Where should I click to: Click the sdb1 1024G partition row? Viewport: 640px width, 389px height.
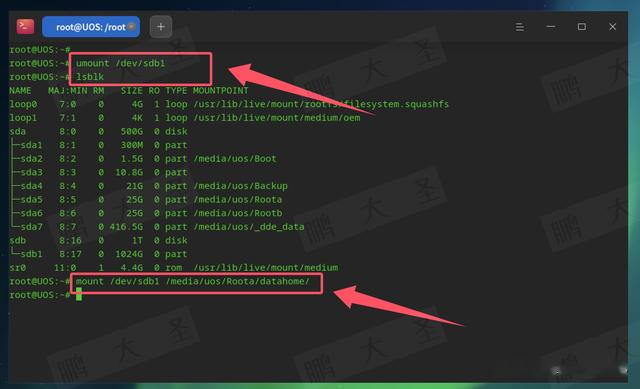[98, 254]
